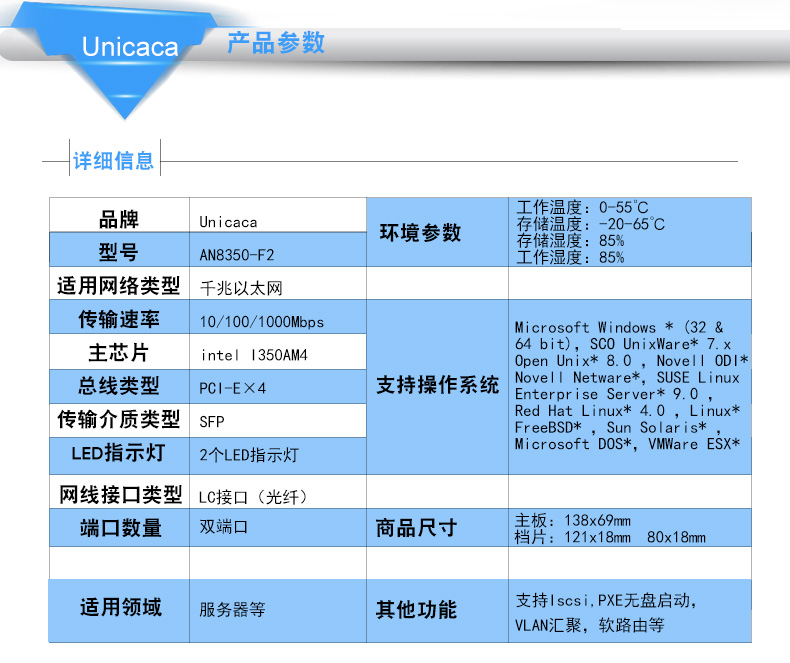
Task: Click the 商品尺寸 label
Action: coord(416,528)
